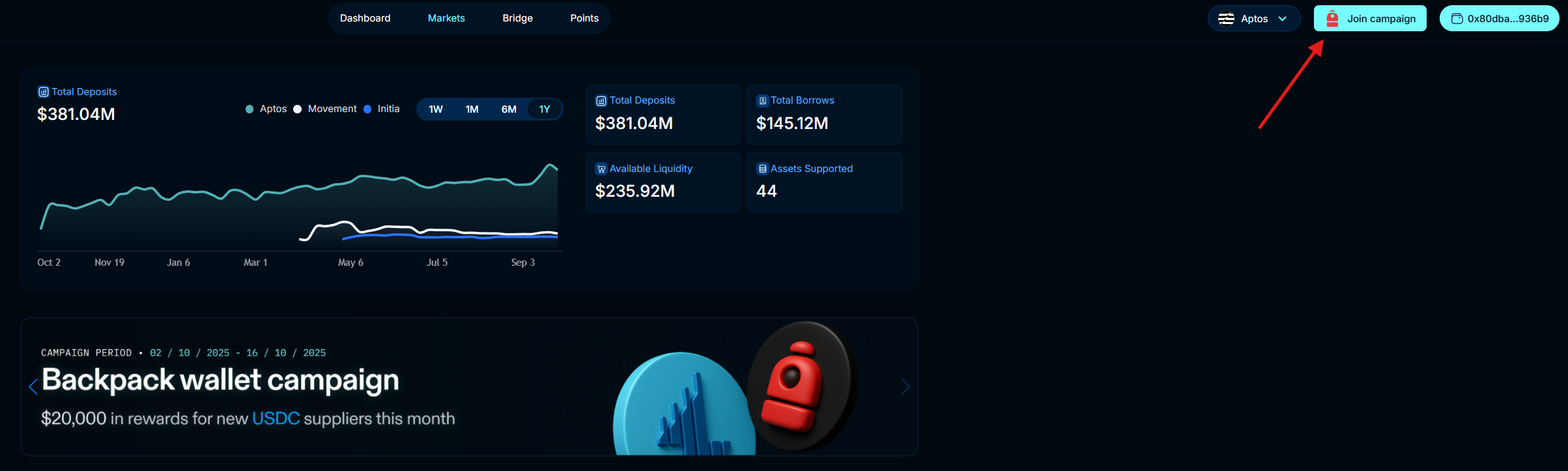Click the chart's Total Deposits icon
Image resolution: width=1568 pixels, height=471 pixels.
pos(44,92)
